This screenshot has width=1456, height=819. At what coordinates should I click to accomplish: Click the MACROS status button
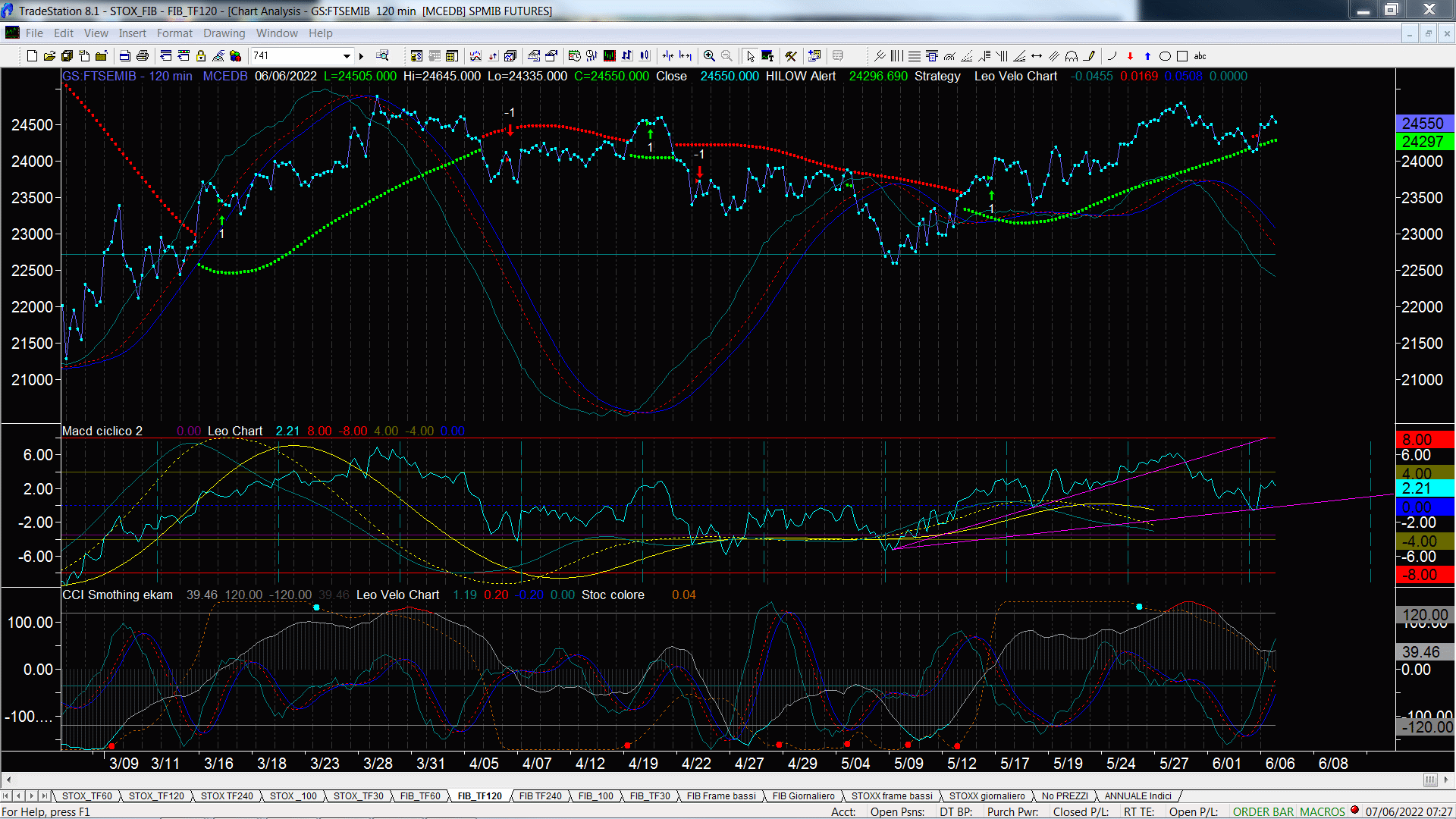(x=1322, y=812)
